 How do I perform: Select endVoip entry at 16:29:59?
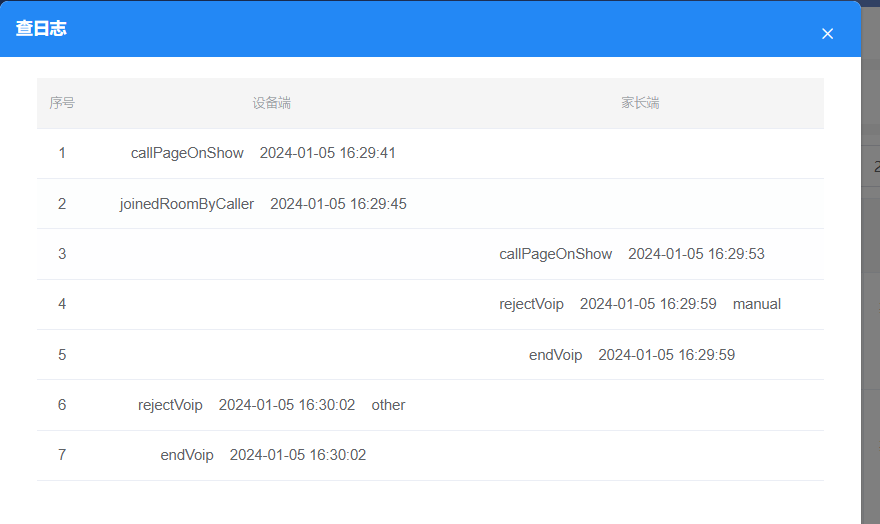(632, 355)
